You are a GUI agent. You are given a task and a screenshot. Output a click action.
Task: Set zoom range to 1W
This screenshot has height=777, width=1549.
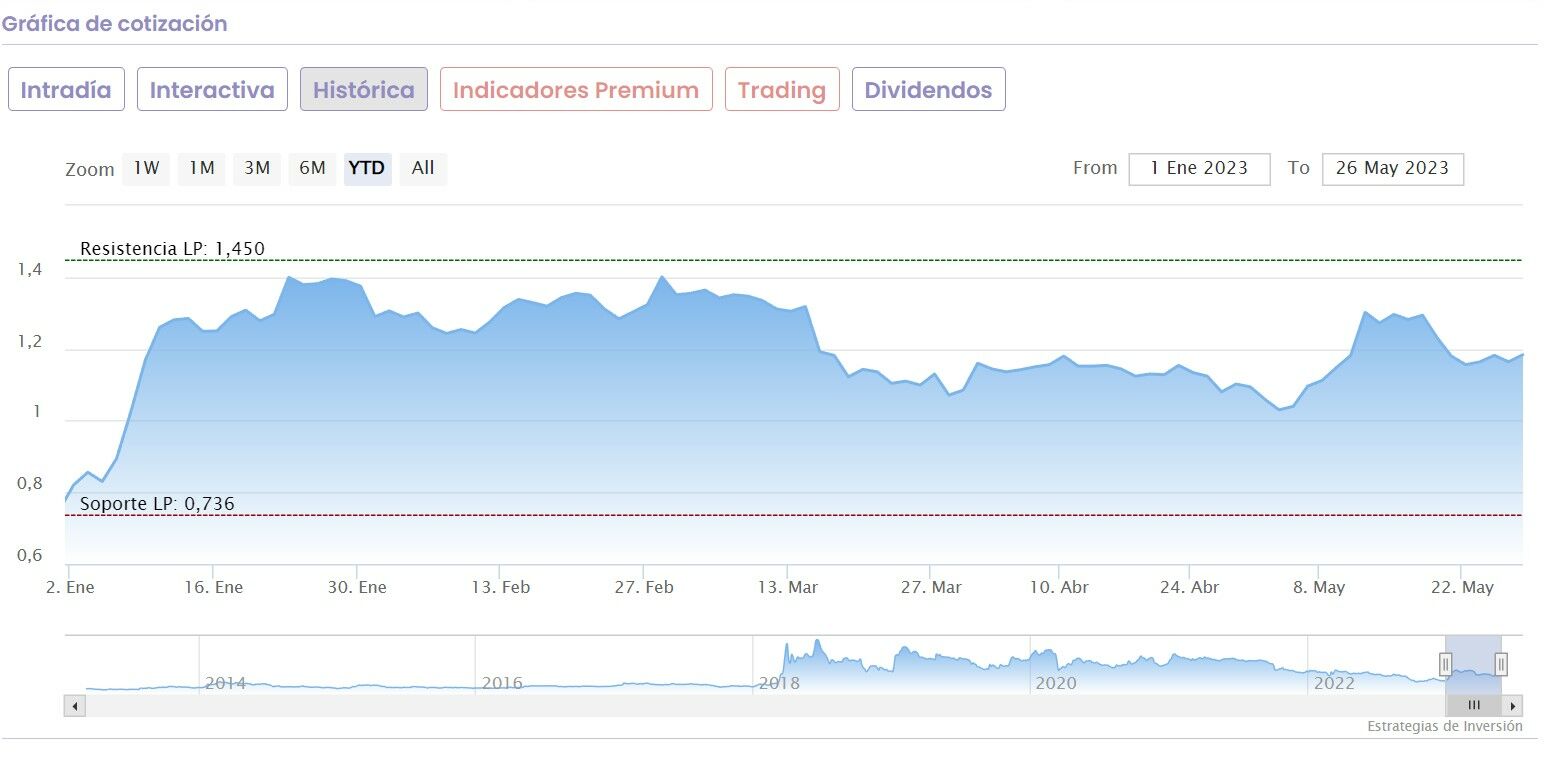pyautogui.click(x=146, y=169)
